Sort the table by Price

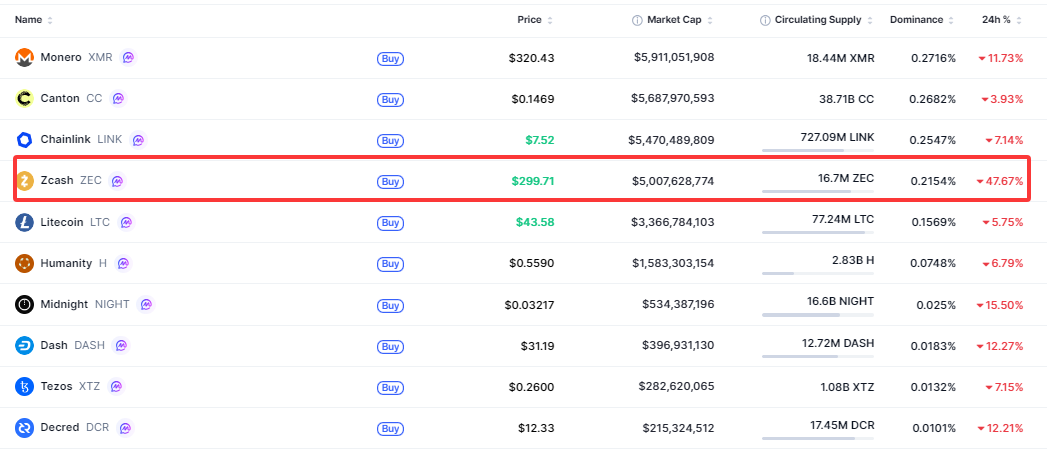pos(535,20)
